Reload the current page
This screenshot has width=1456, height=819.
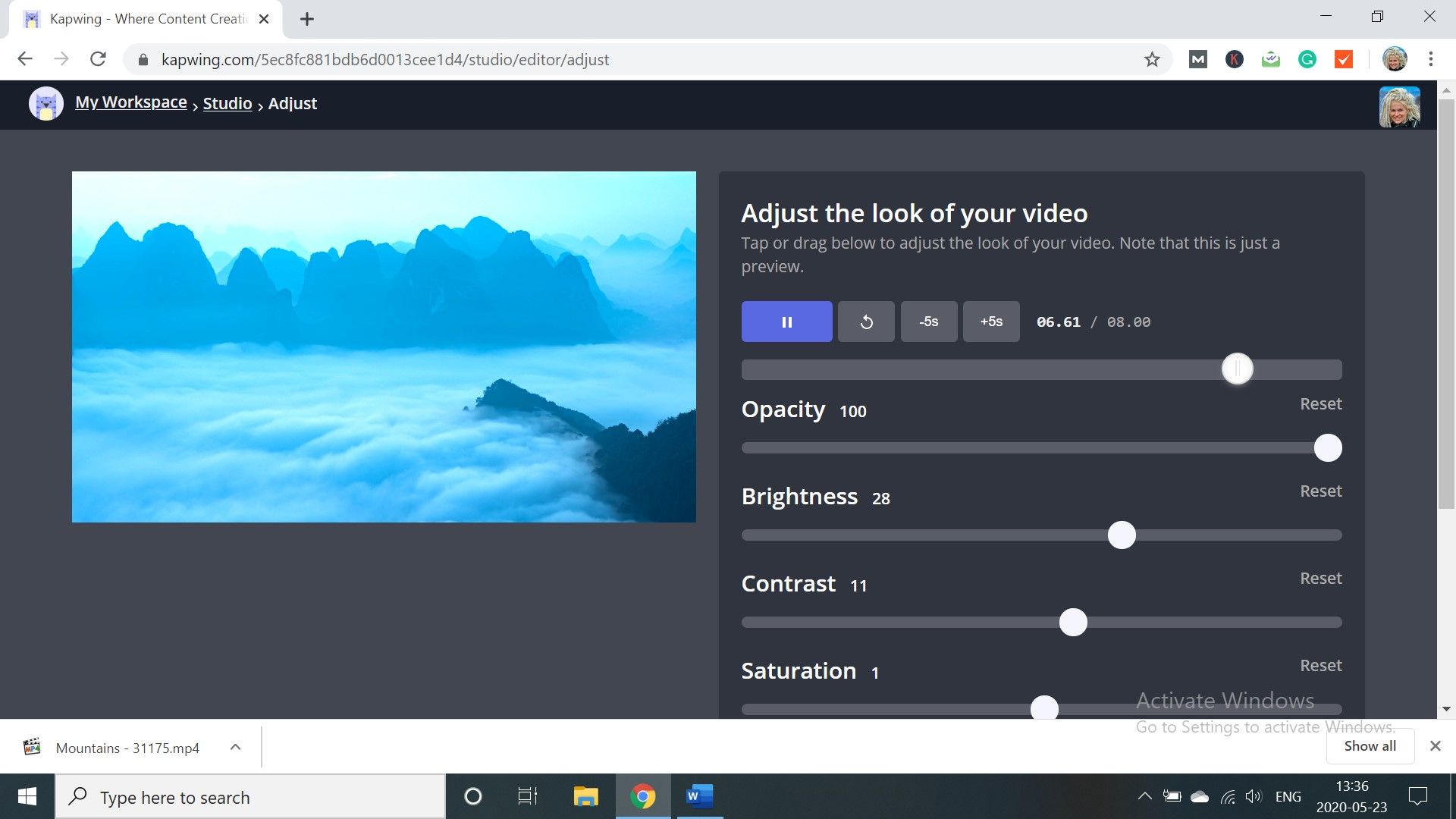(x=98, y=59)
